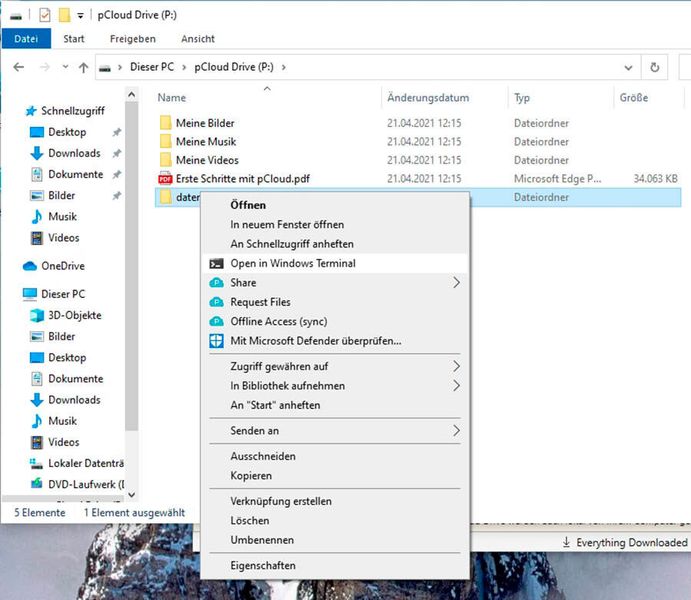Click the chevron after Dieser PC in path
Image resolution: width=691 pixels, height=600 pixels.
[x=184, y=67]
